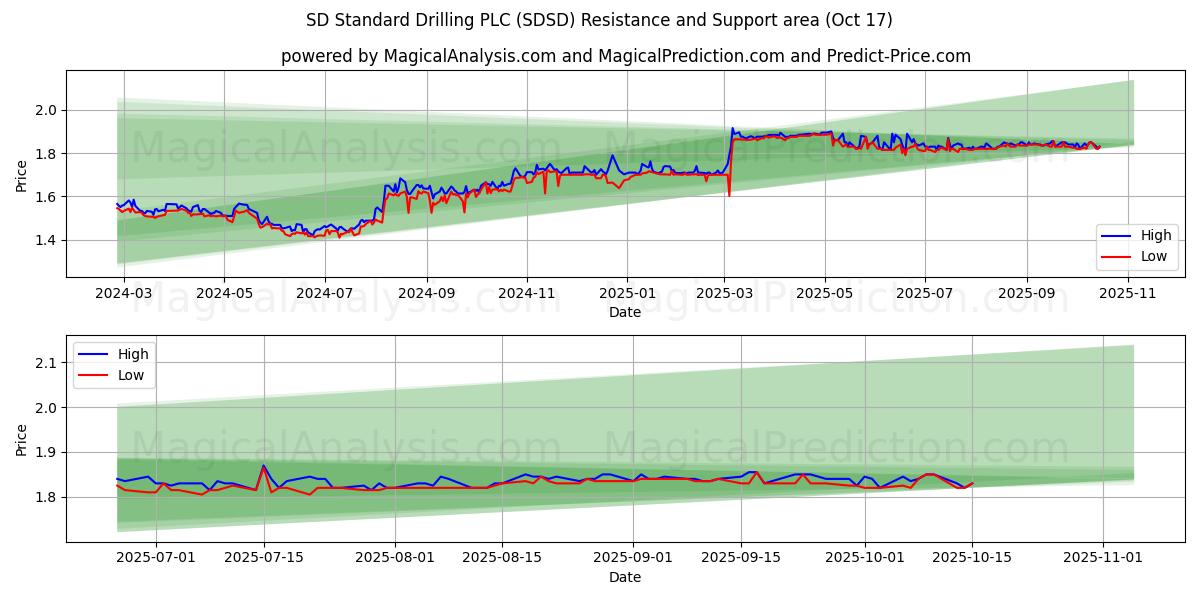
Task: Click the Price axis label of top chart
Action: [x=22, y=174]
